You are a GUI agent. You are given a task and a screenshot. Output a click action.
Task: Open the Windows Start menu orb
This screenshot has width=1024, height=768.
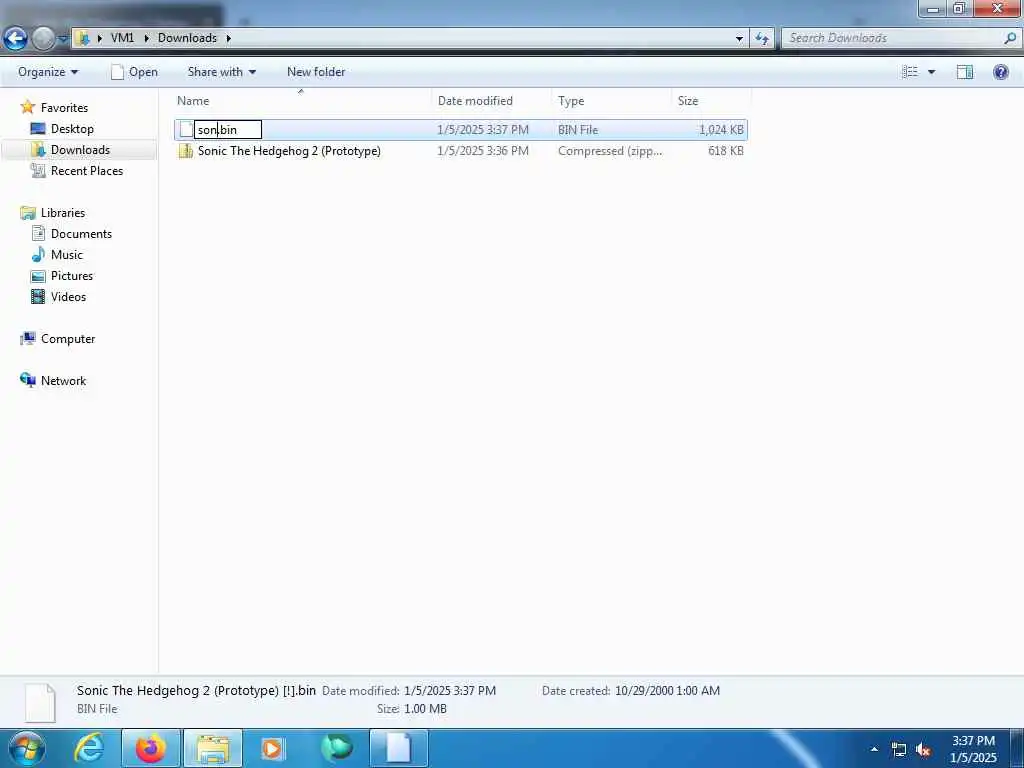click(26, 748)
